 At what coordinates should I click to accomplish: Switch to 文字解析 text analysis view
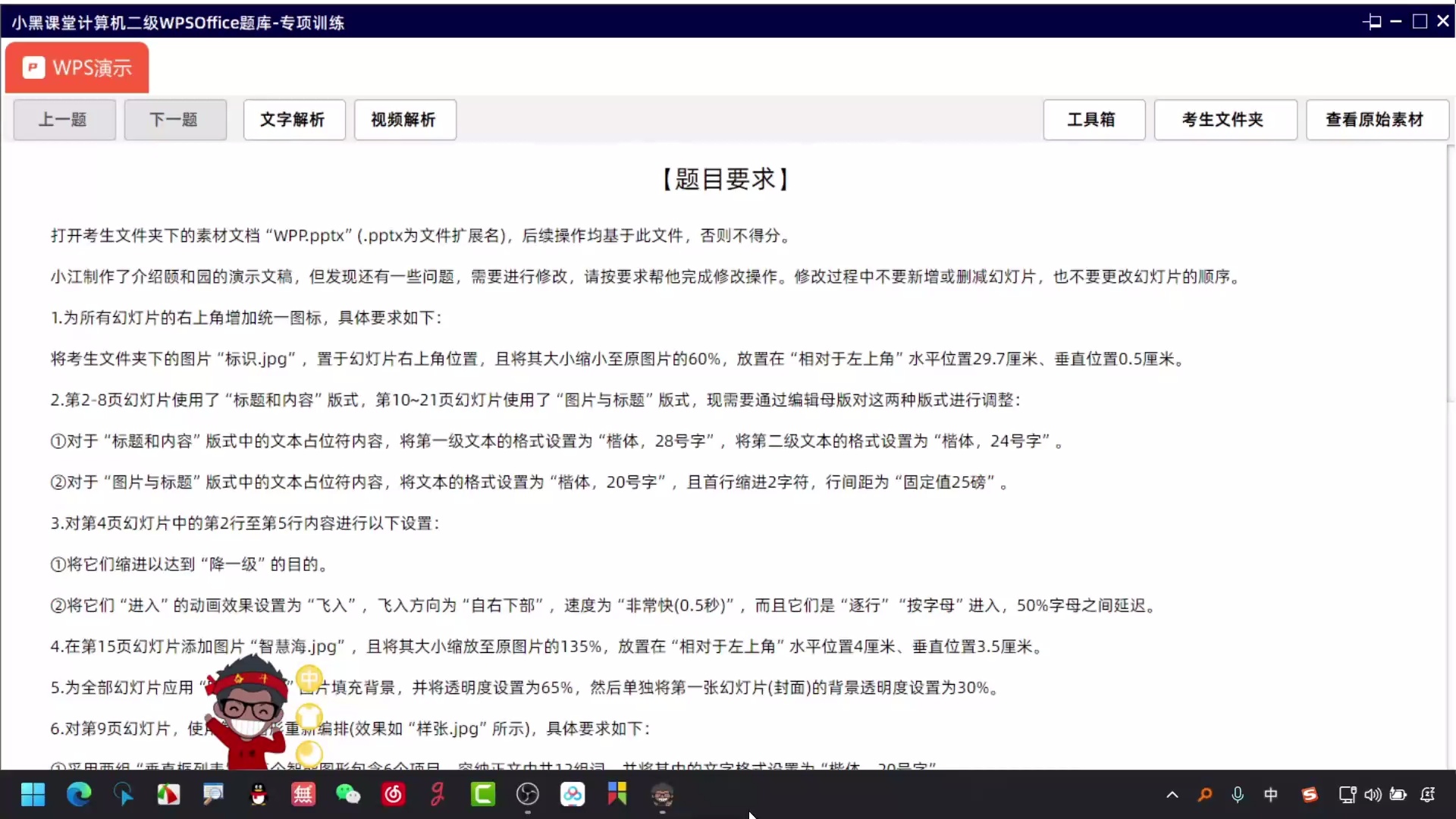tap(293, 119)
